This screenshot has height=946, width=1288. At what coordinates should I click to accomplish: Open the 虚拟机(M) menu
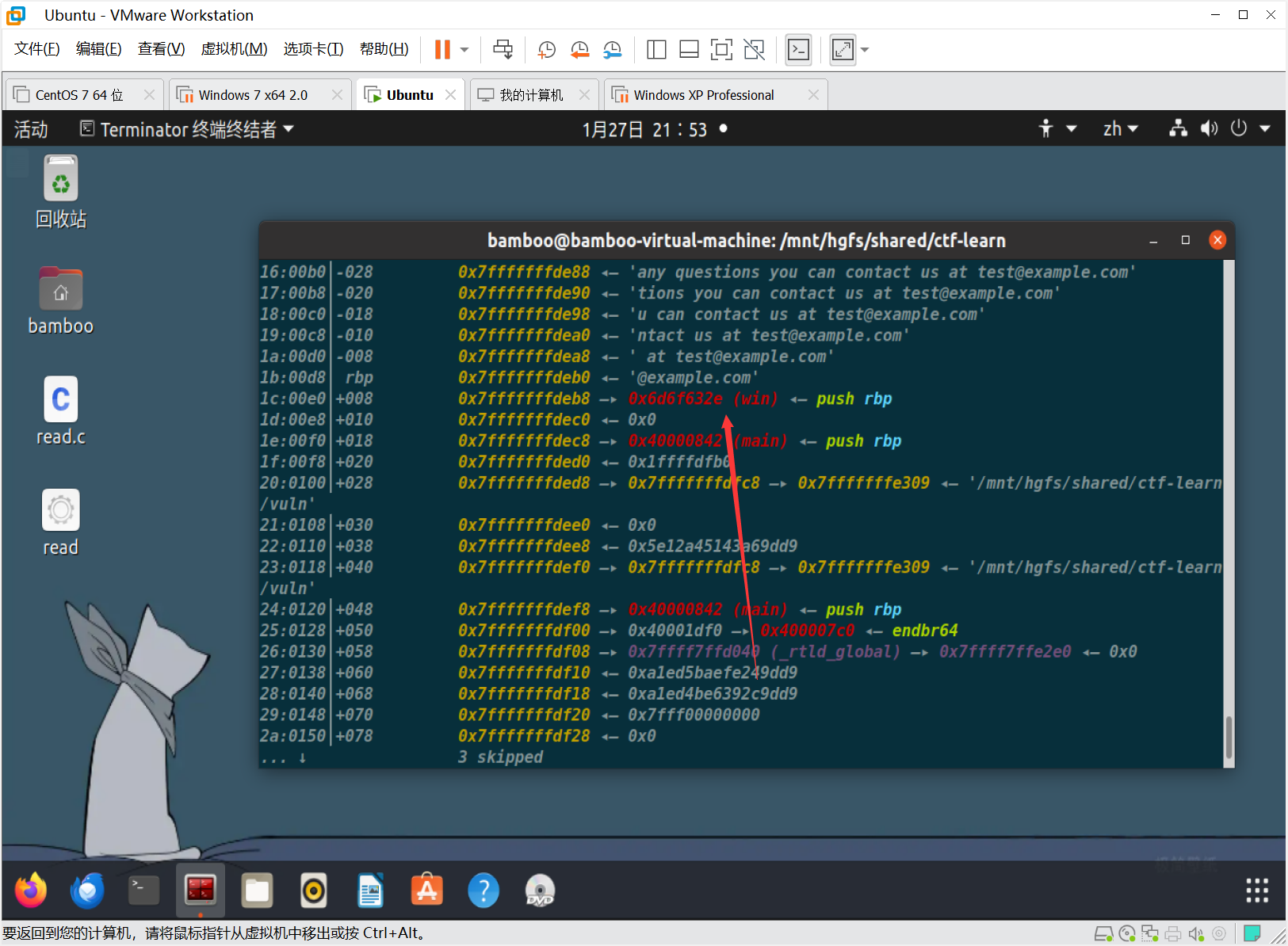[x=235, y=49]
